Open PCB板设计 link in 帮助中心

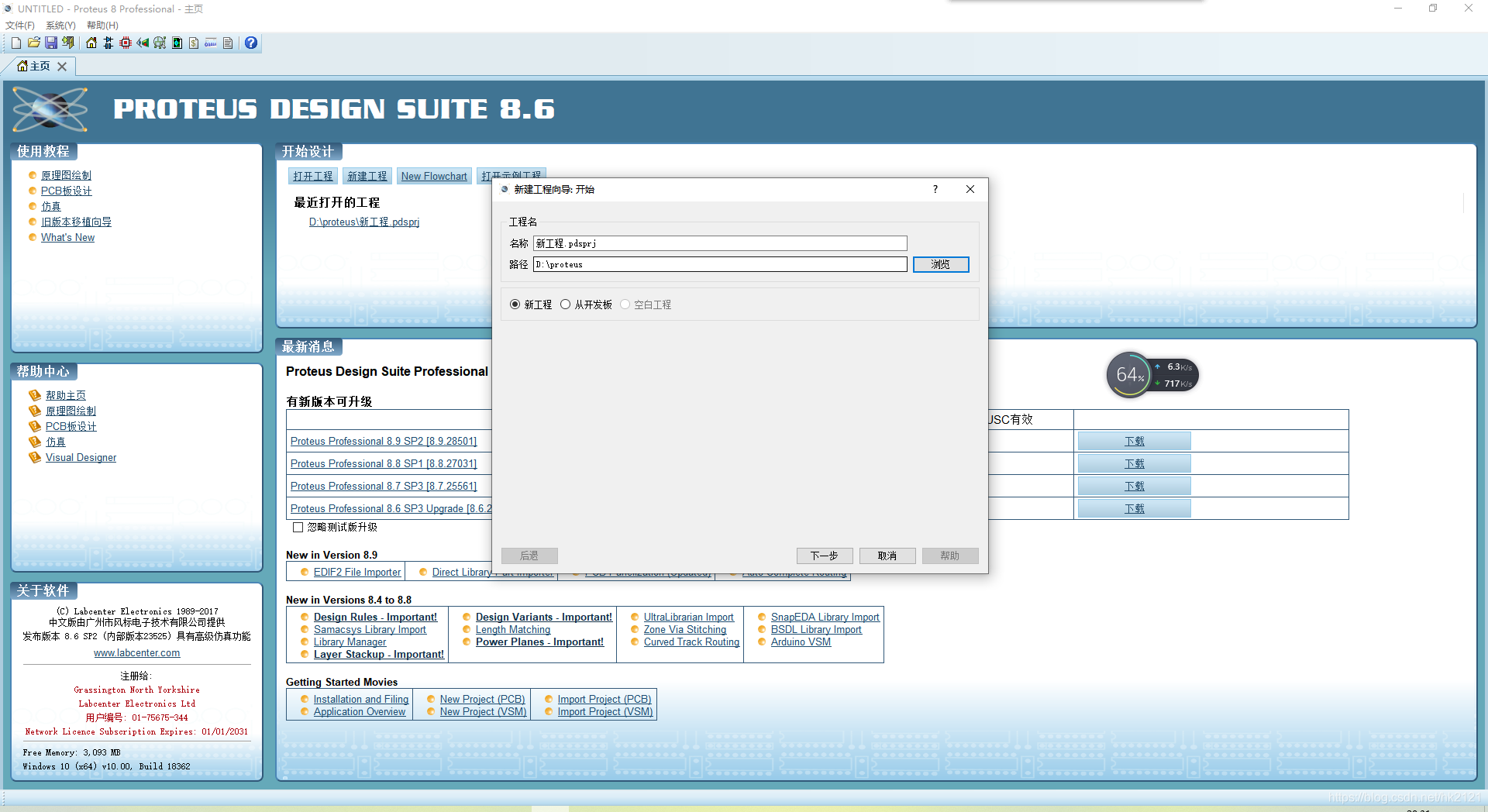pyautogui.click(x=71, y=427)
